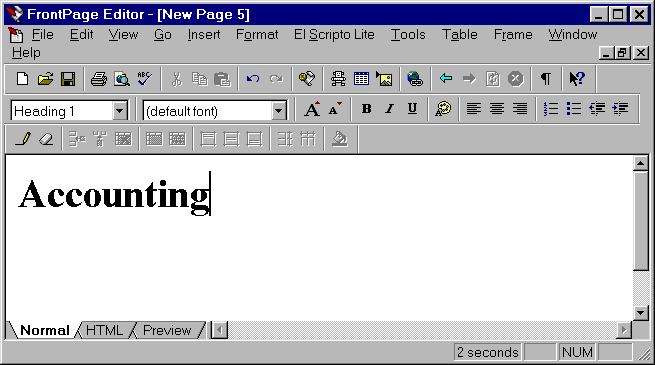Viewport: 655px width, 365px height.
Task: Open the Print icon in toolbar
Action: click(x=99, y=79)
